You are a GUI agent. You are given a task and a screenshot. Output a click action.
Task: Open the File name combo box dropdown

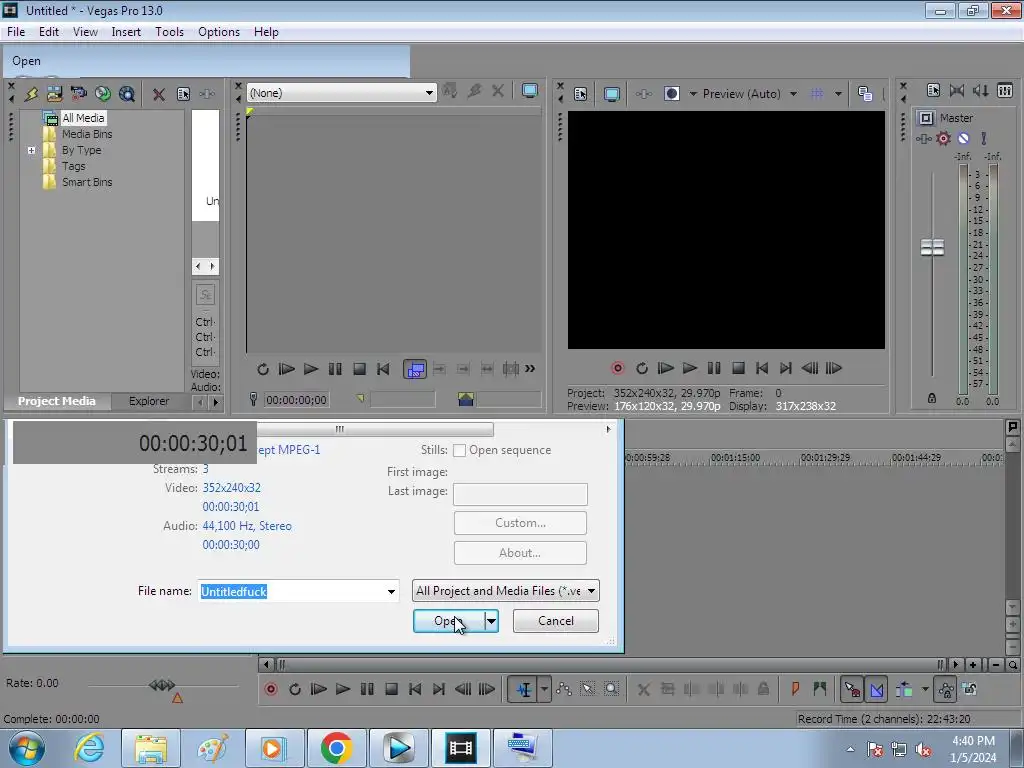point(391,592)
